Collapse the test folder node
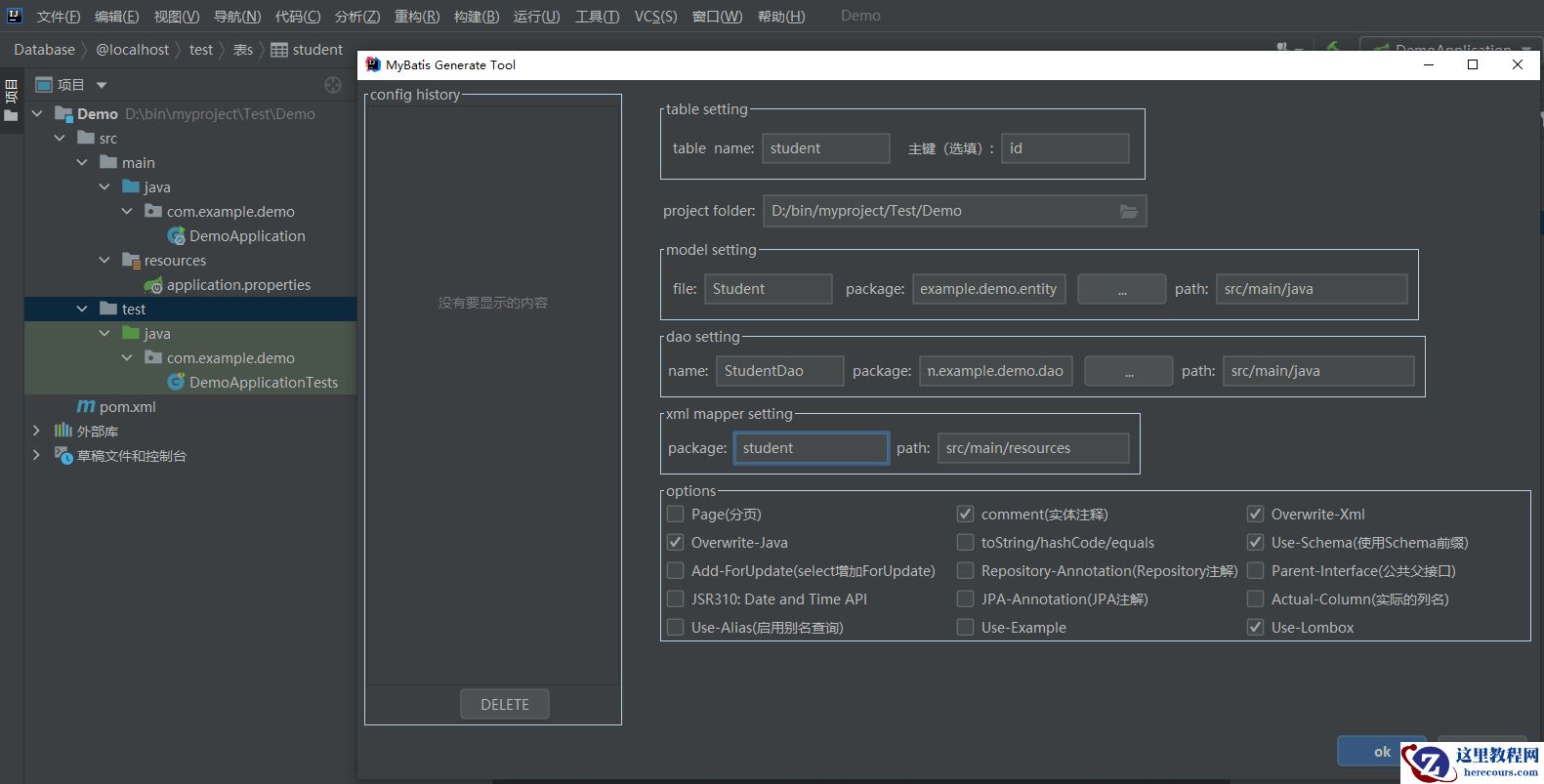The height and width of the screenshot is (784, 1544). [82, 309]
